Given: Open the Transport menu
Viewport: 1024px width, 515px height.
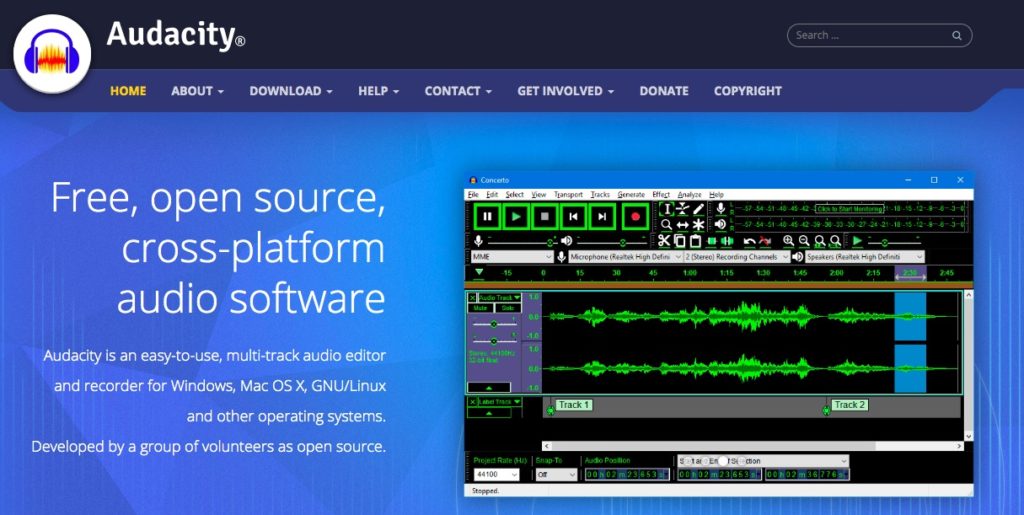Looking at the screenshot, I should [x=568, y=195].
